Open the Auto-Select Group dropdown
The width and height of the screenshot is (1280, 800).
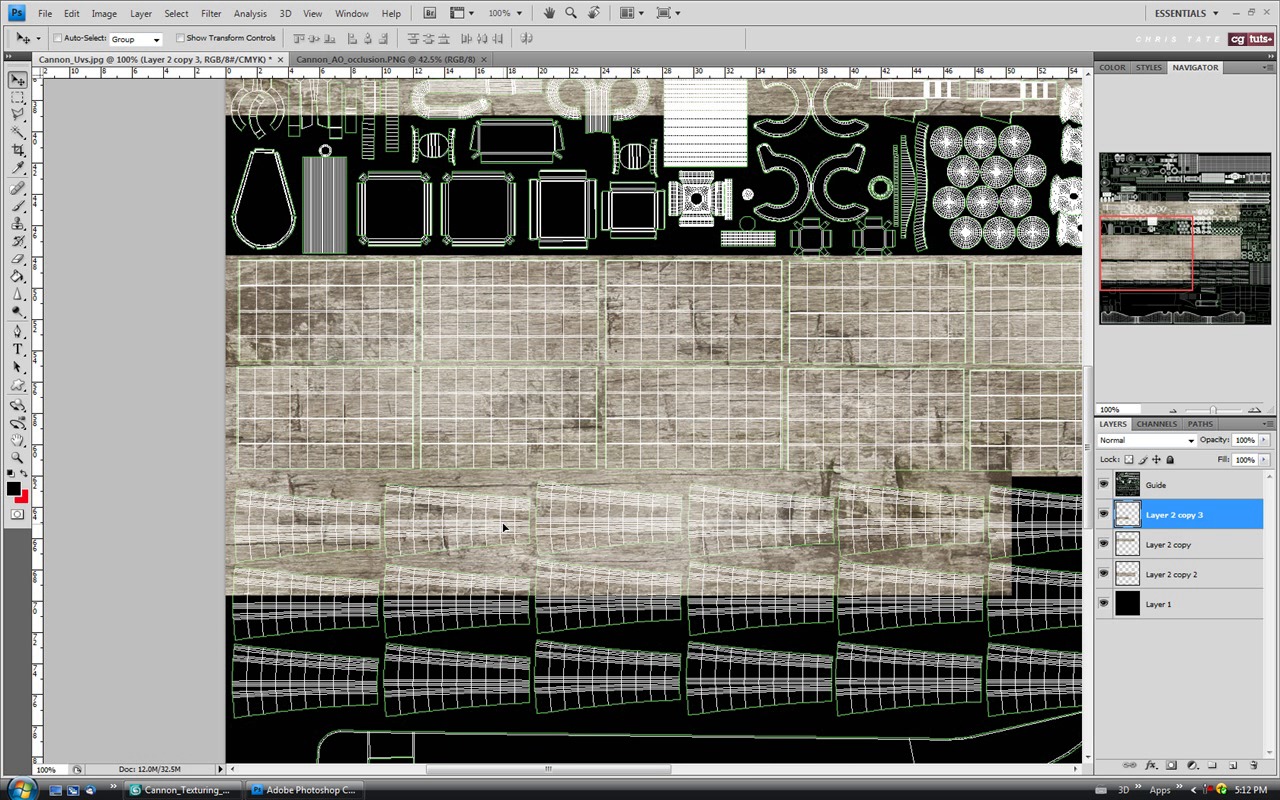(x=135, y=39)
